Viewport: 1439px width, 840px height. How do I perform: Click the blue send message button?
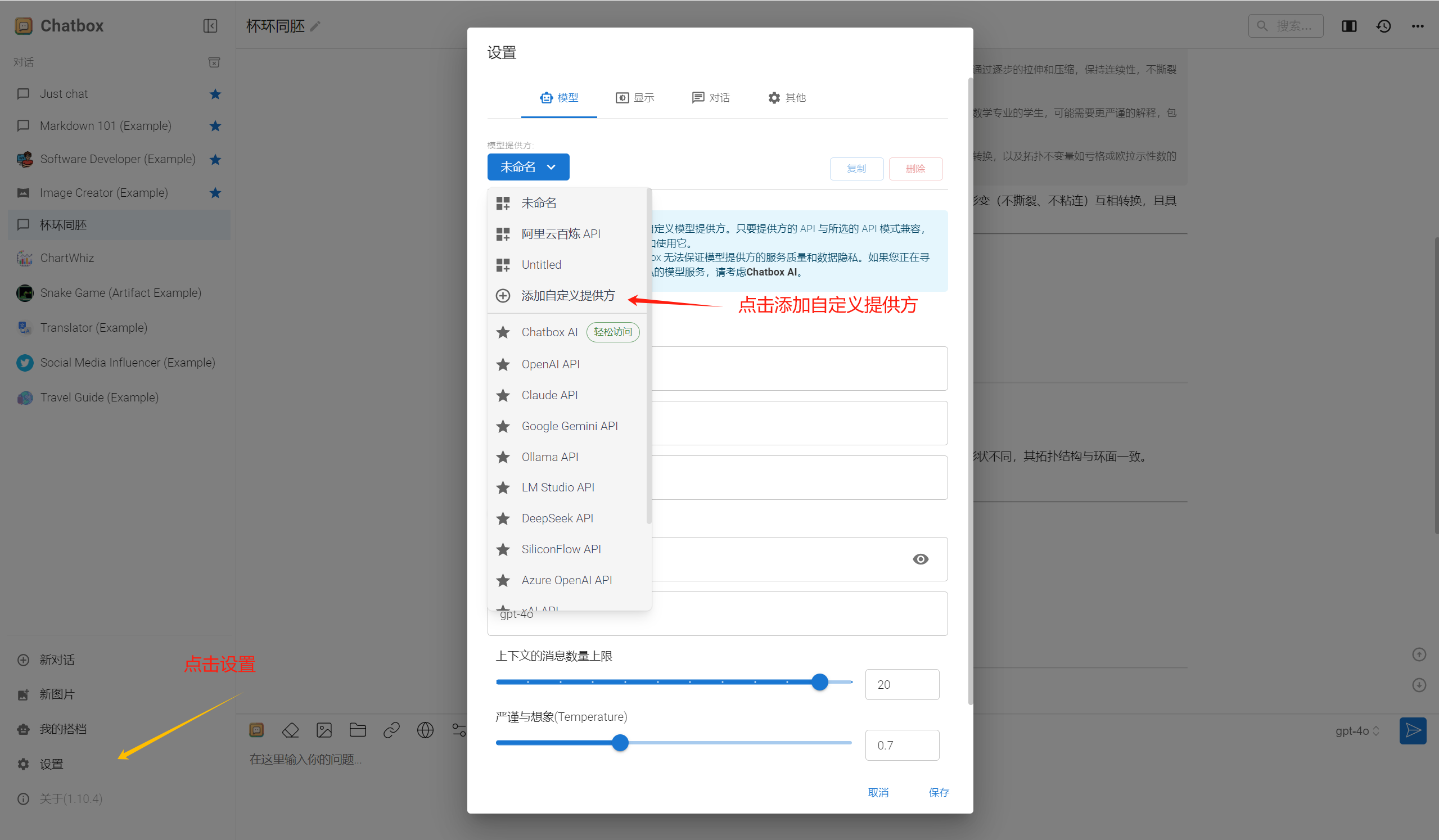[x=1412, y=730]
